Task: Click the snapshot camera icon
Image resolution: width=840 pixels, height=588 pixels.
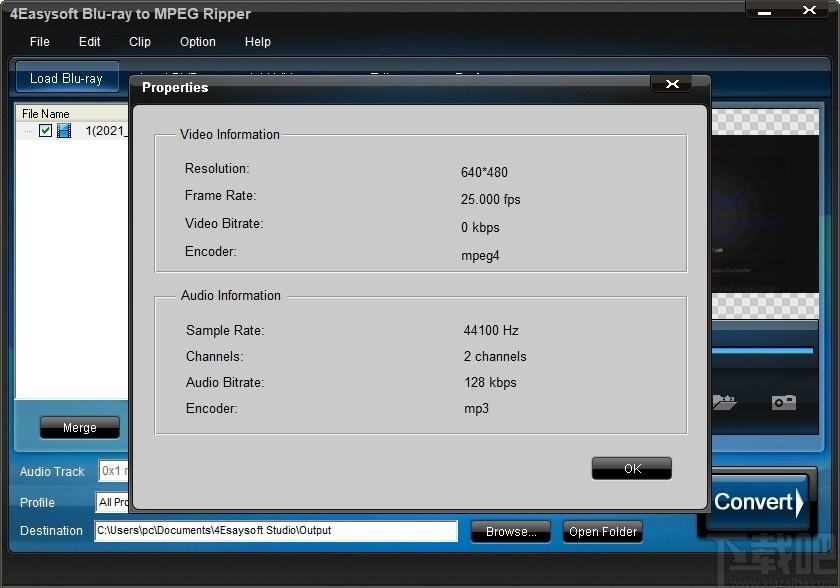Action: tap(784, 402)
